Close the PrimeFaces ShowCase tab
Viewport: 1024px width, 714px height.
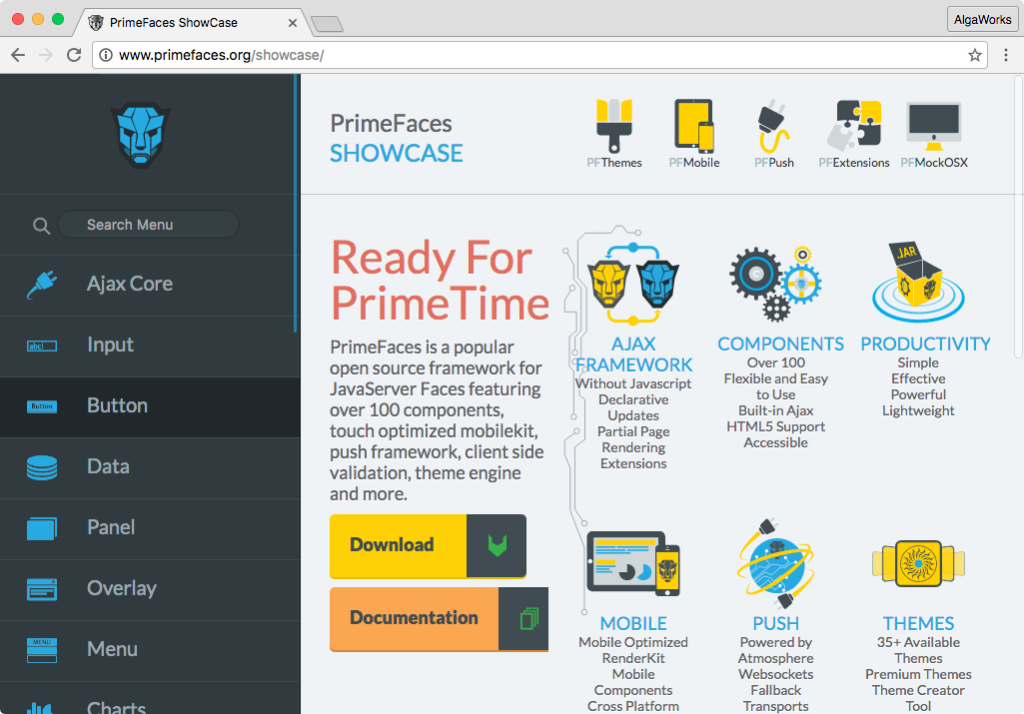click(x=293, y=23)
